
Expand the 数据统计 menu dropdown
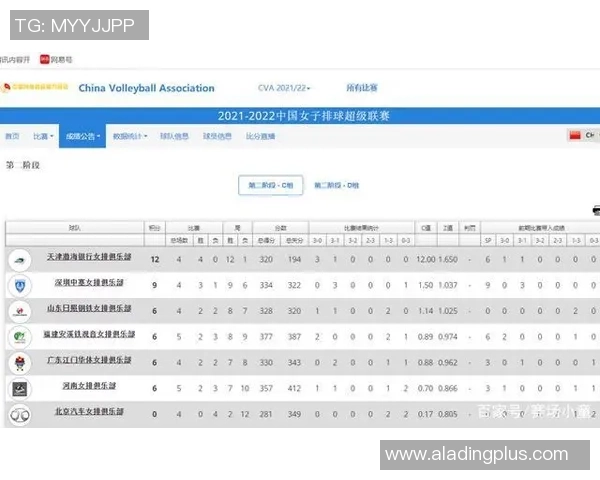(x=129, y=136)
